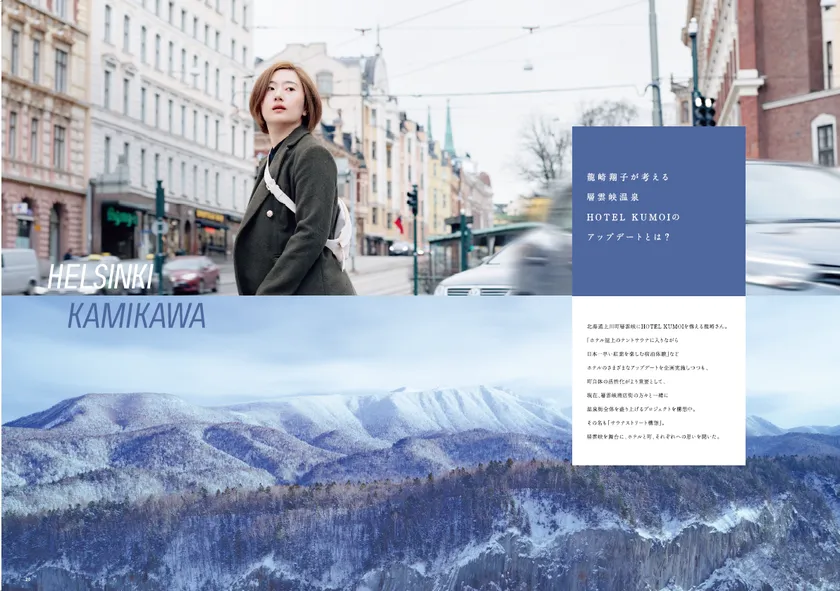Click the 'アップデートとは？' title line
Screen dimensions: 840x591
(x=628, y=237)
